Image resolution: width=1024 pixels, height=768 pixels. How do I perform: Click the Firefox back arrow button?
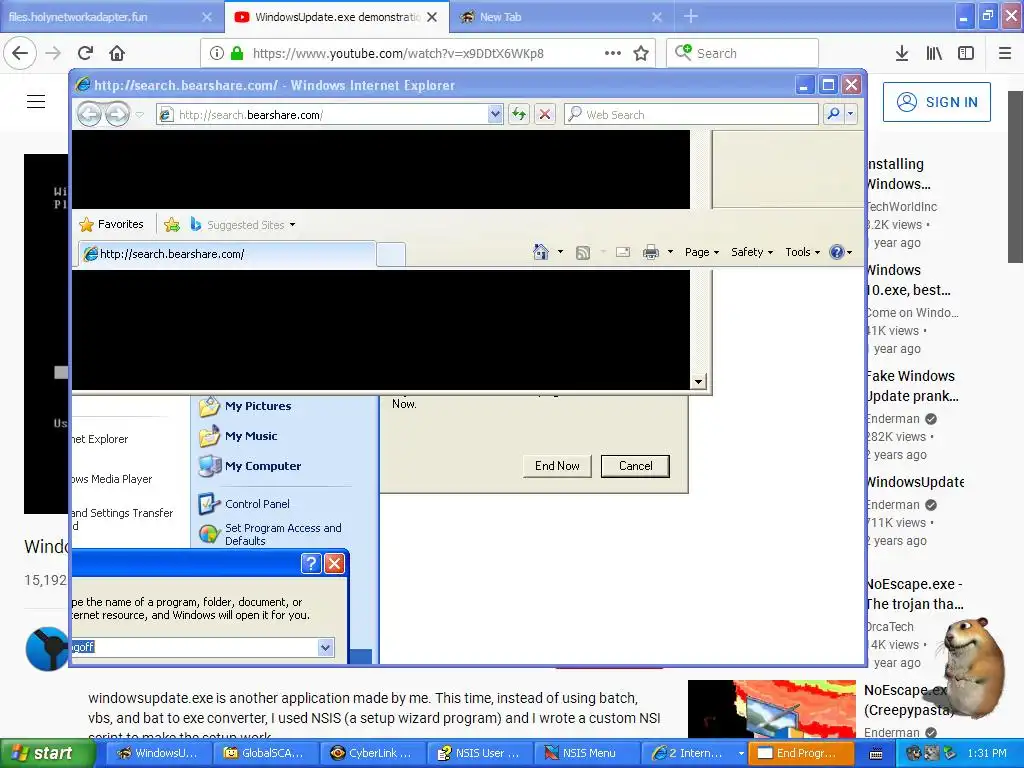[20, 53]
